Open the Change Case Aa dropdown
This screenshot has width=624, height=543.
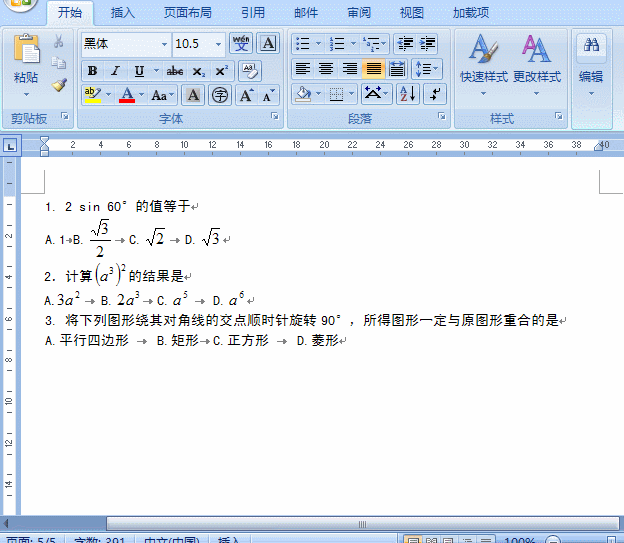[x=162, y=96]
